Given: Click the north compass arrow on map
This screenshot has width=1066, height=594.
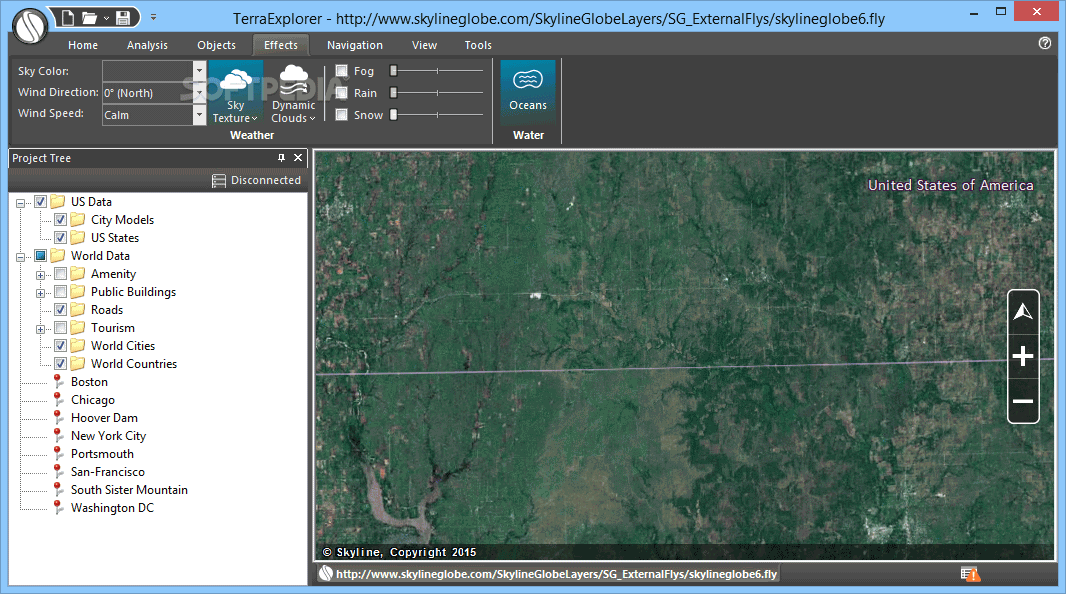Looking at the screenshot, I should point(1022,312).
